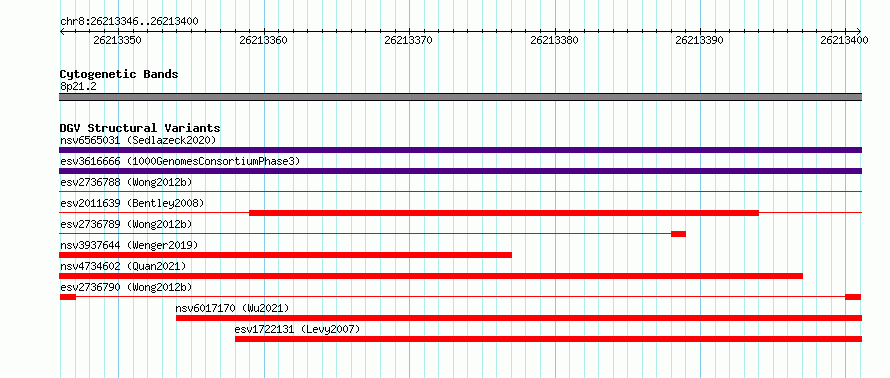Click ruler position 26213370
890x378 pixels.
tap(409, 40)
